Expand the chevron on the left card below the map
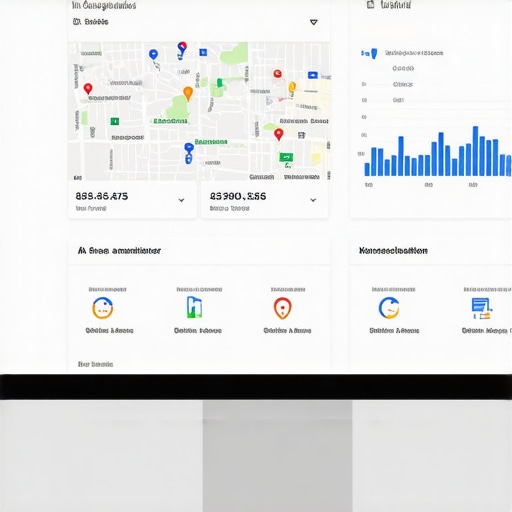The width and height of the screenshot is (512, 512). (181, 200)
